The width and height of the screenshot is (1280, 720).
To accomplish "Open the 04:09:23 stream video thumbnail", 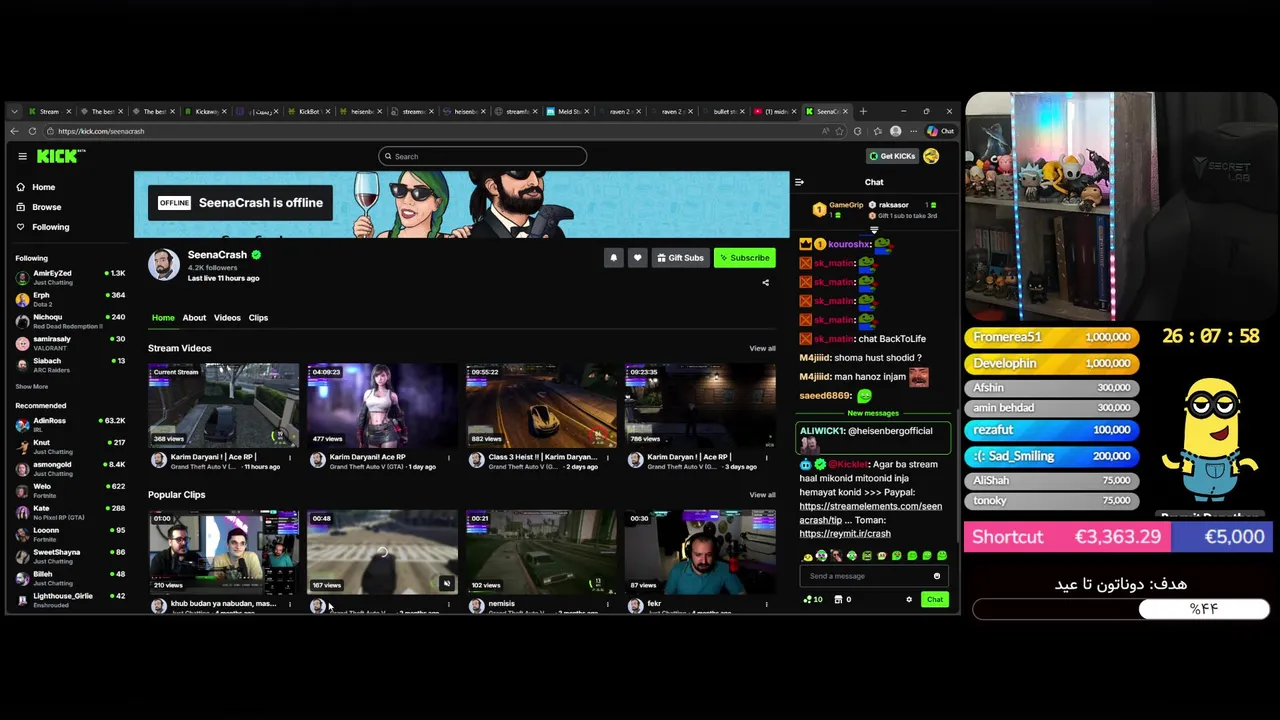I will point(382,405).
